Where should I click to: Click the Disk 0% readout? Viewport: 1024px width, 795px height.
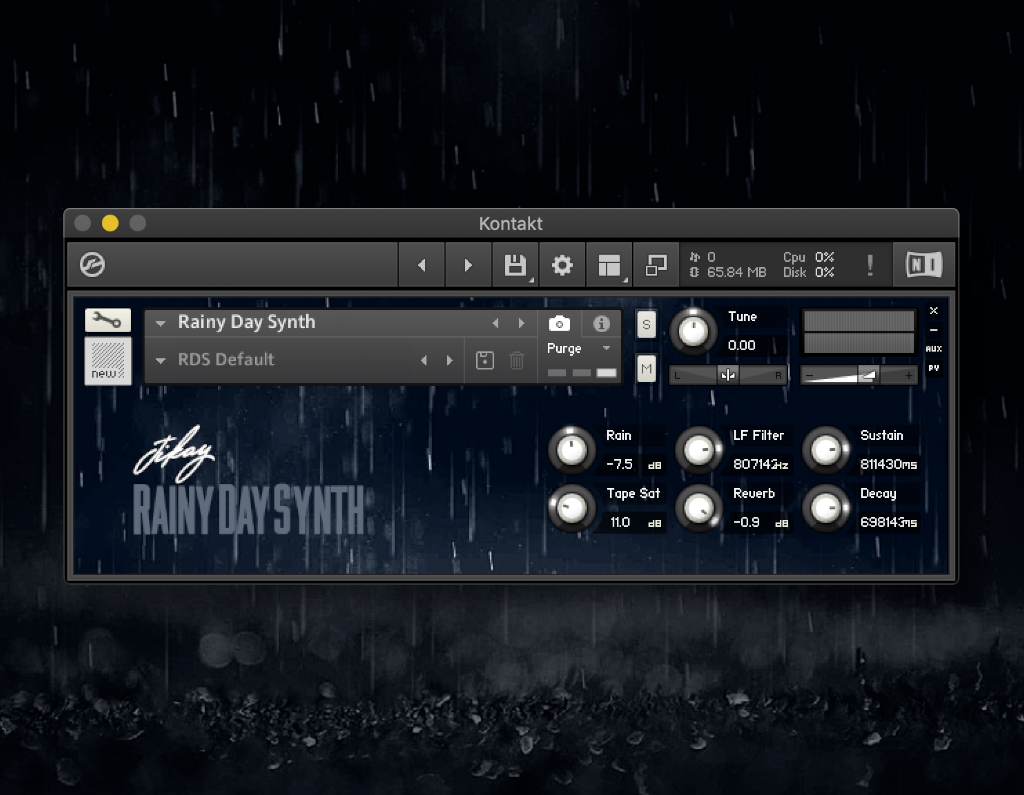click(808, 272)
